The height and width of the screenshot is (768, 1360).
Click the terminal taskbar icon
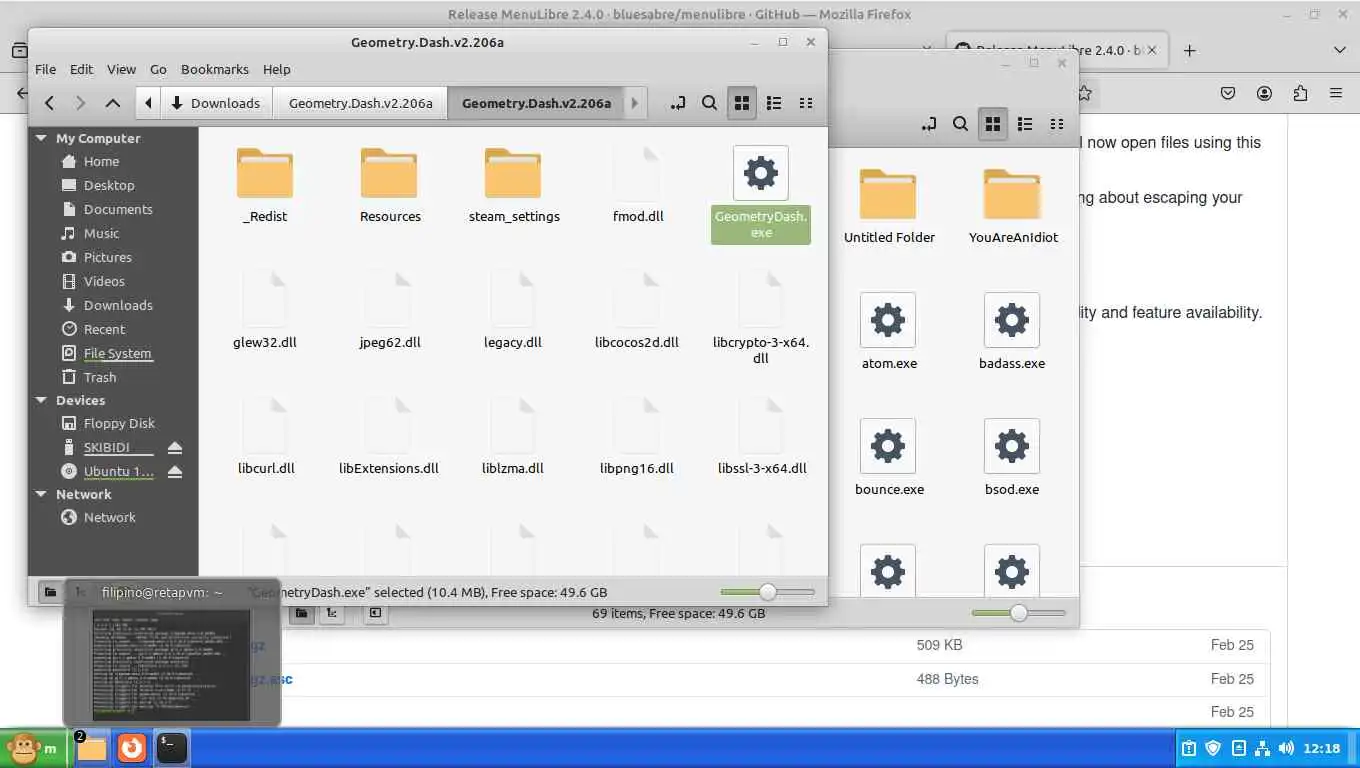(x=172, y=748)
